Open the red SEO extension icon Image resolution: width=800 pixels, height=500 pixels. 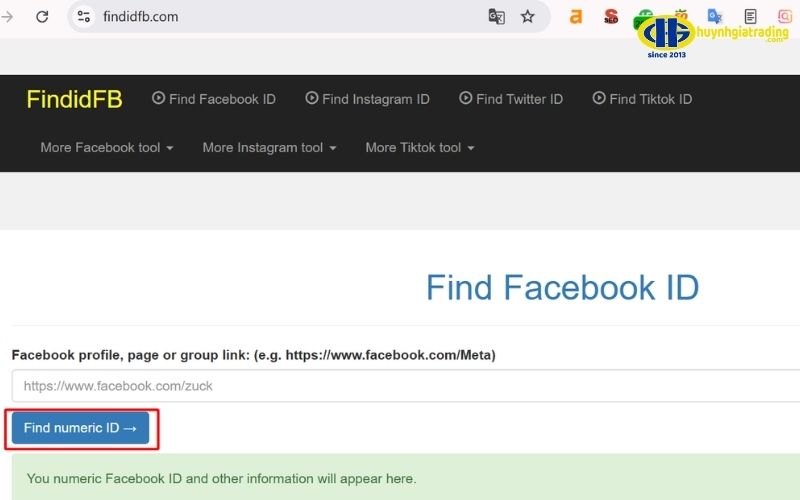611,17
